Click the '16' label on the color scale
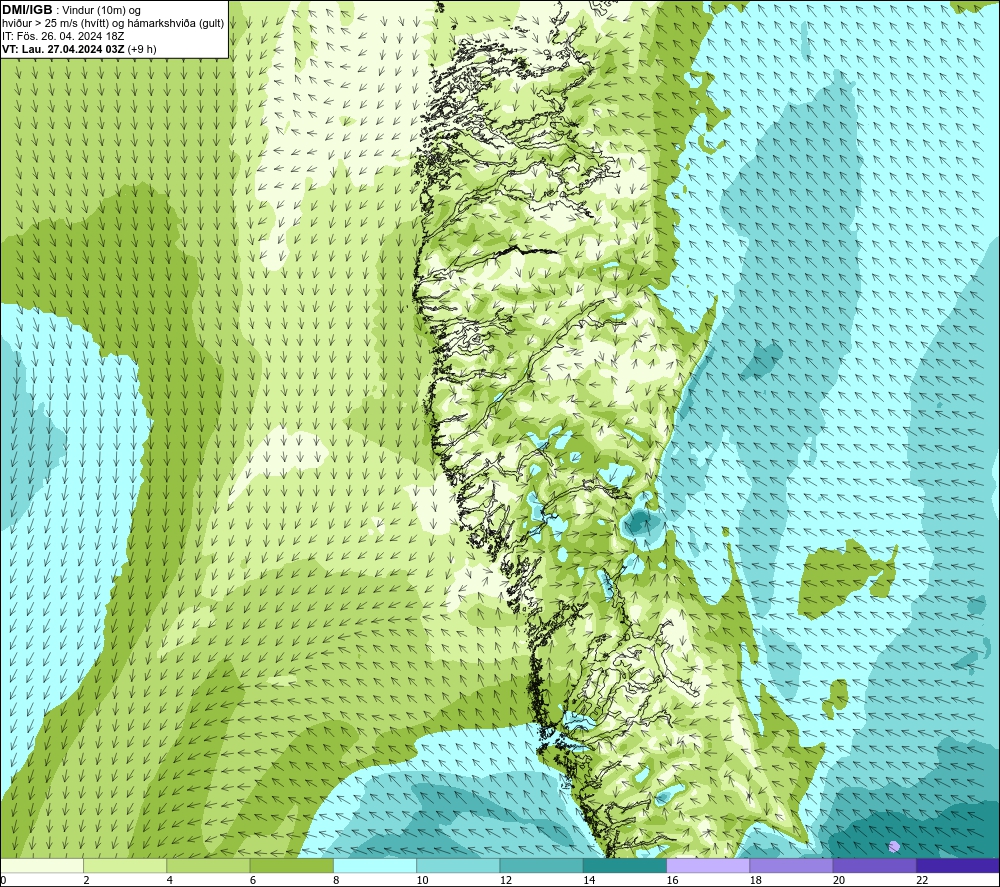This screenshot has height=887, width=1000. click(x=672, y=880)
